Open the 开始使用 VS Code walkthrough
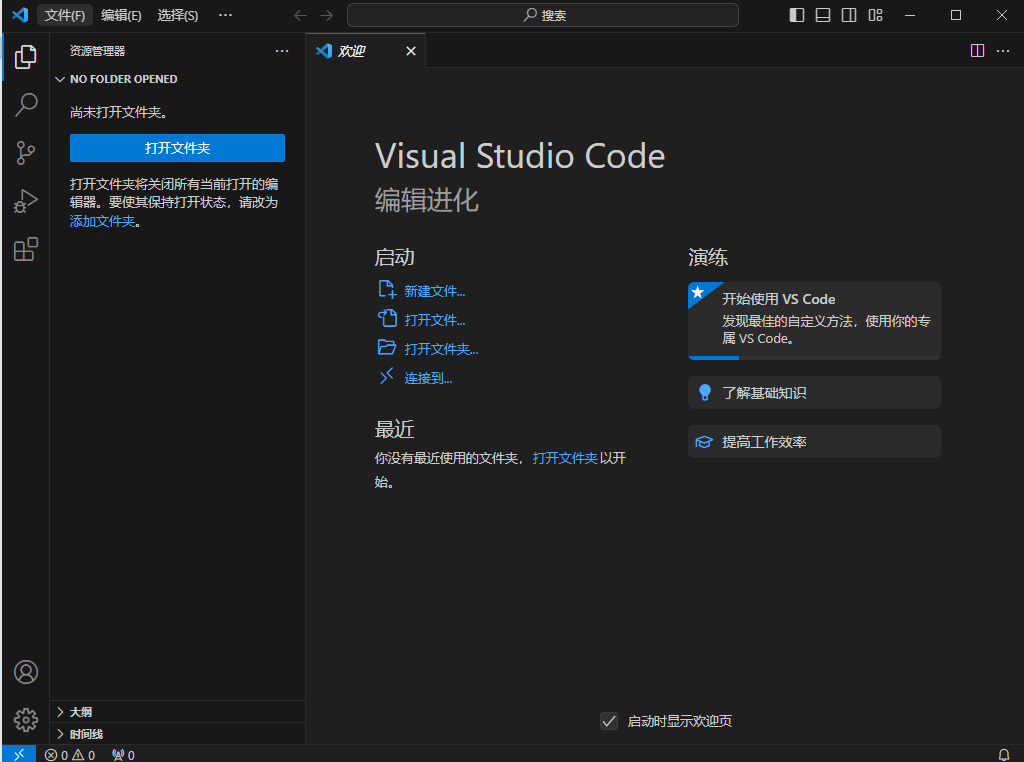This screenshot has width=1024, height=762. [814, 321]
